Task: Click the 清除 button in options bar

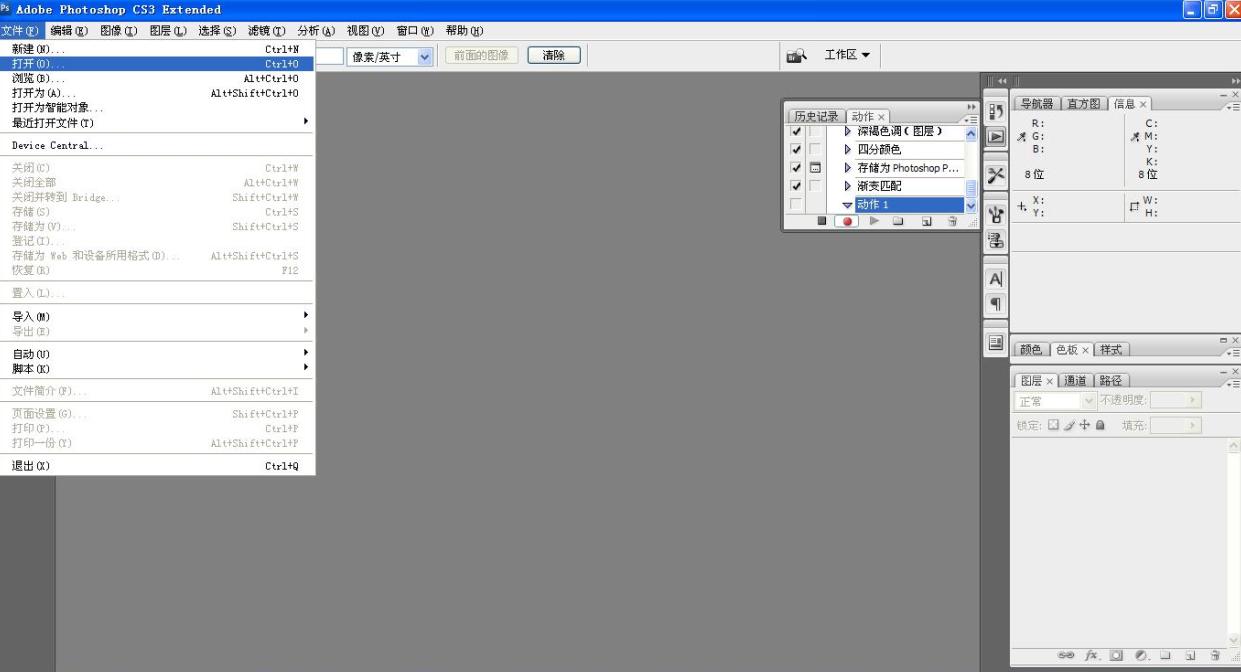Action: tap(553, 57)
